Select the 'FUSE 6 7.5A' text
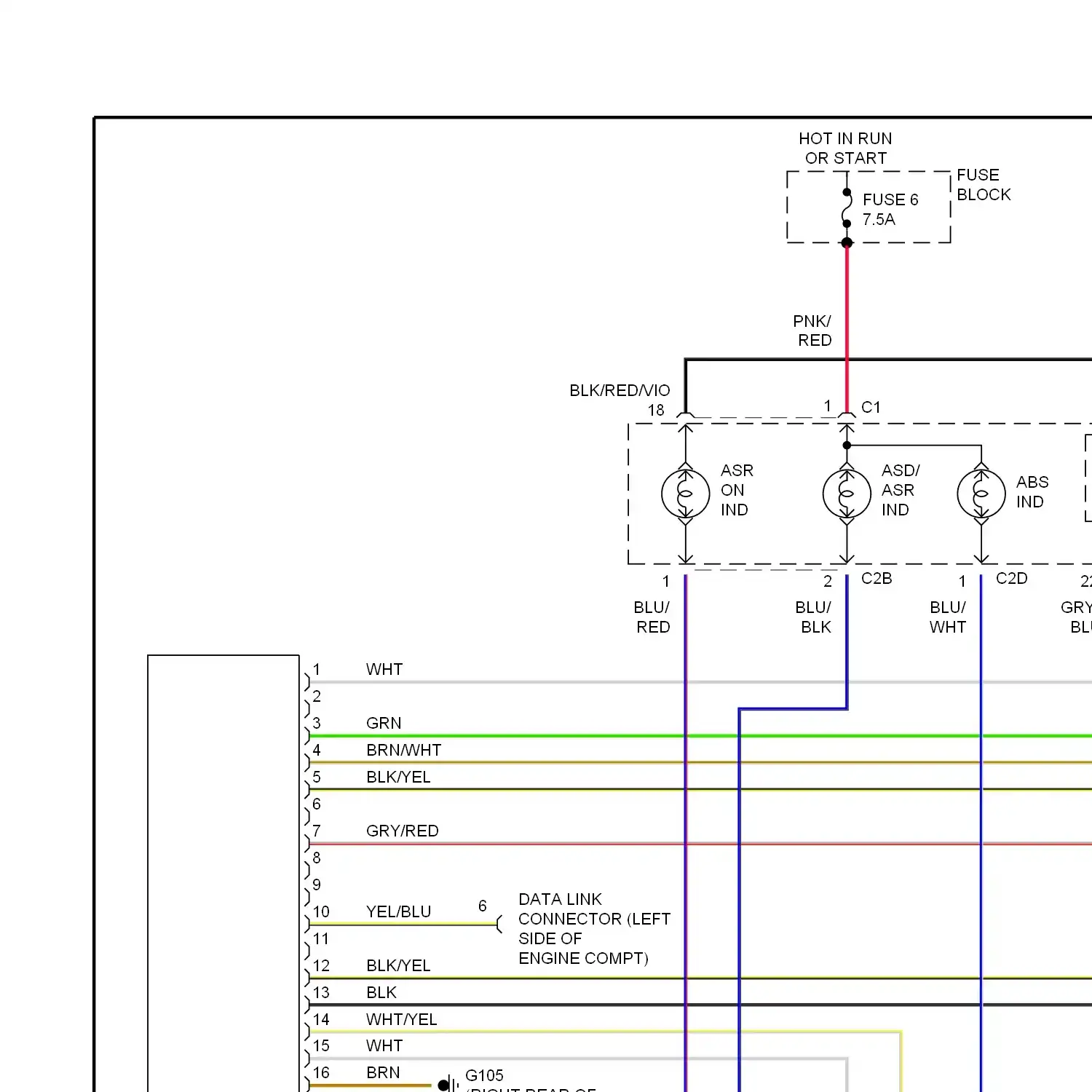The width and height of the screenshot is (1092, 1092). click(890, 210)
